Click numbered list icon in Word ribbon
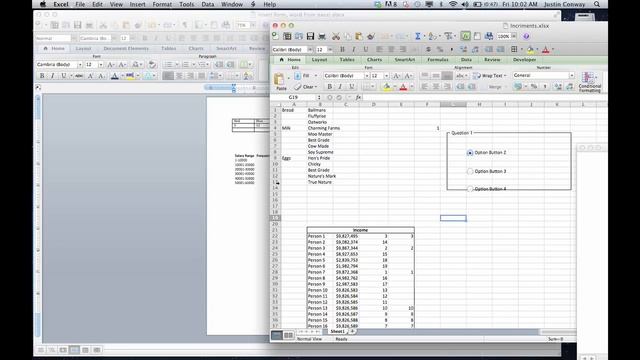Image resolution: width=640 pixels, height=360 pixels. point(186,64)
